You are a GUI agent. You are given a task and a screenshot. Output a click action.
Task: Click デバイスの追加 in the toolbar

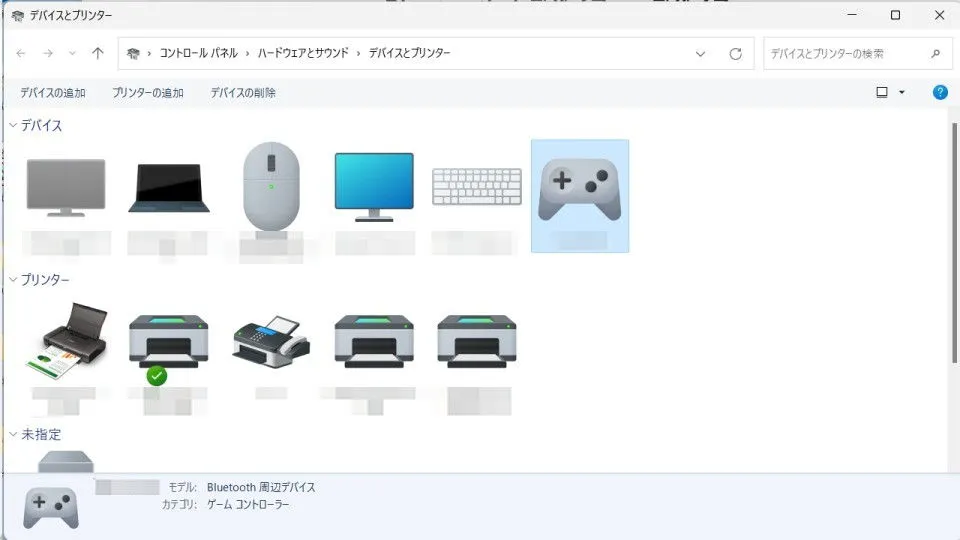[53, 92]
